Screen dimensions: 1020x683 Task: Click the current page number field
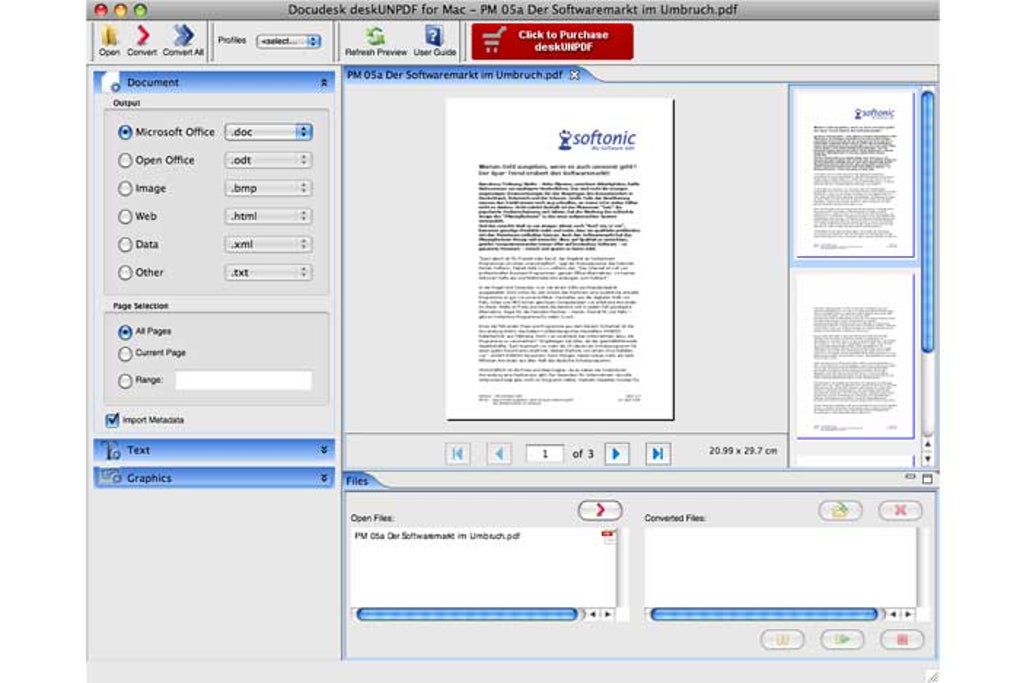coord(544,453)
